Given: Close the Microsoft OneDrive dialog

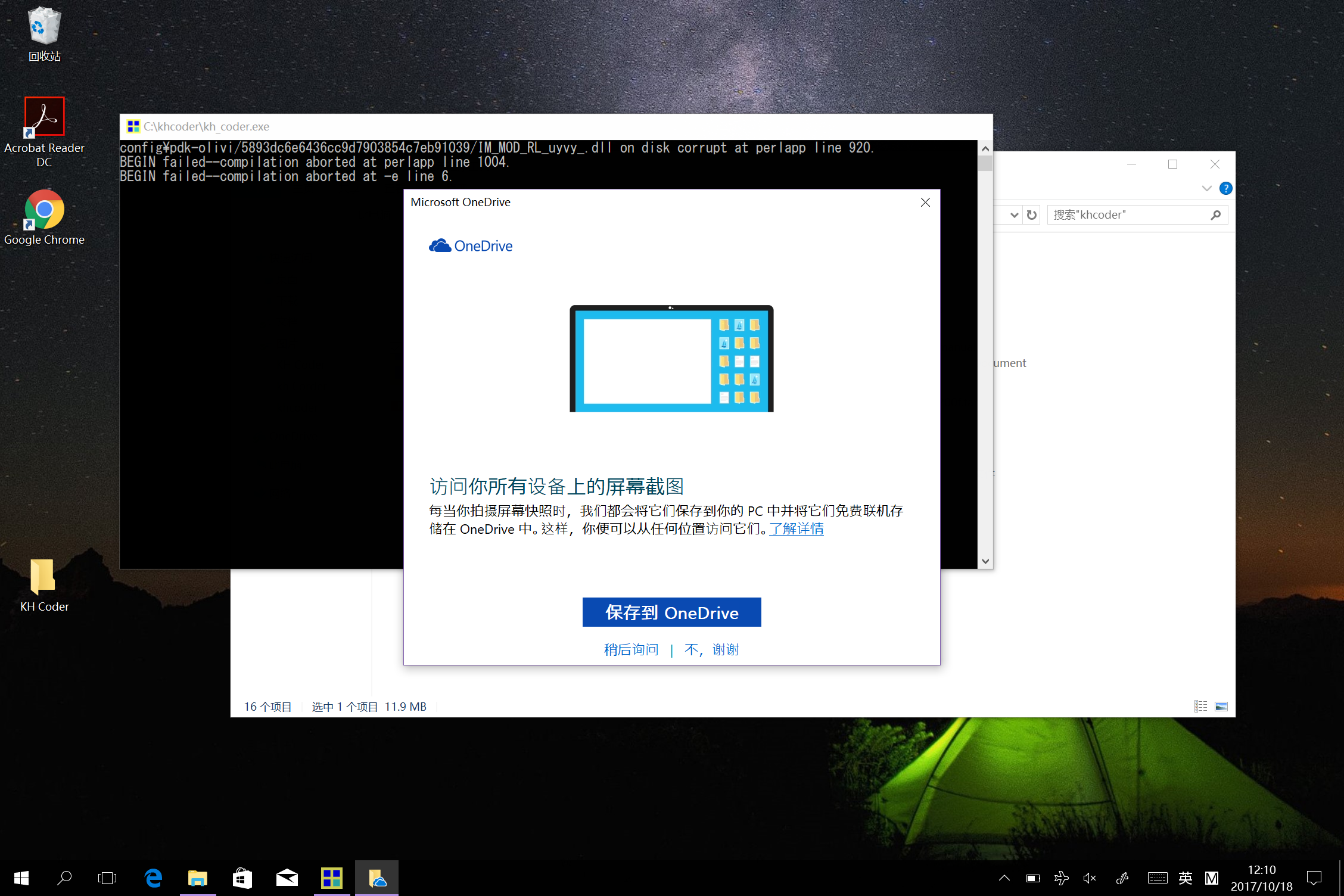Looking at the screenshot, I should click(x=925, y=203).
